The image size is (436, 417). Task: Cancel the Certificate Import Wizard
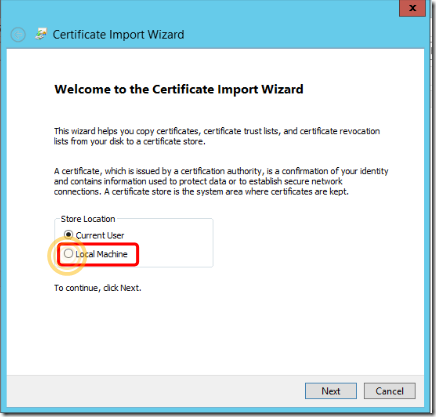[x=390, y=391]
